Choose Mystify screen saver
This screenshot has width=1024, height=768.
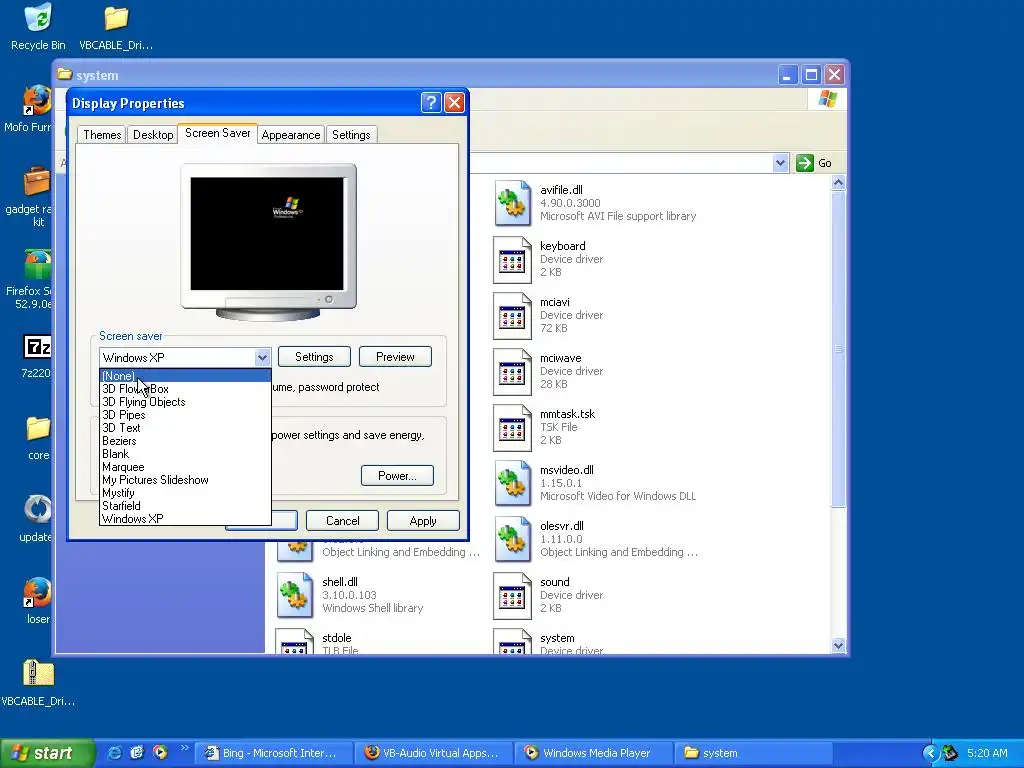pyautogui.click(x=185, y=493)
